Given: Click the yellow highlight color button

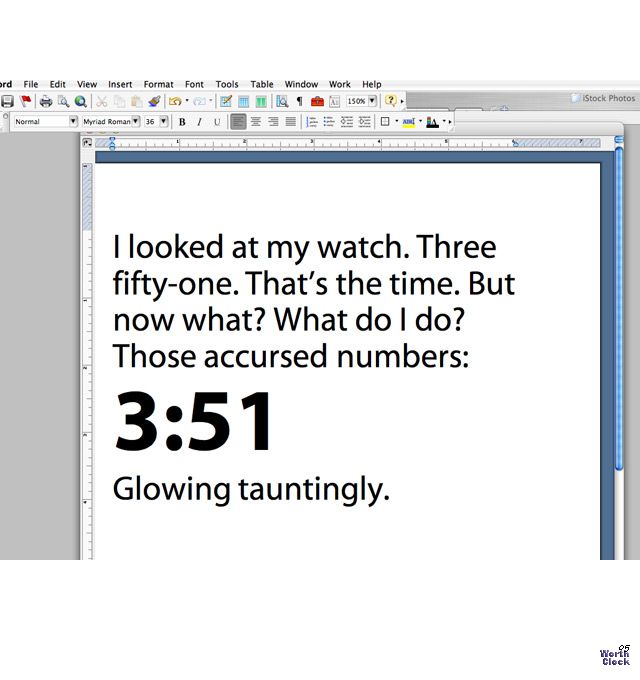Looking at the screenshot, I should 408,122.
